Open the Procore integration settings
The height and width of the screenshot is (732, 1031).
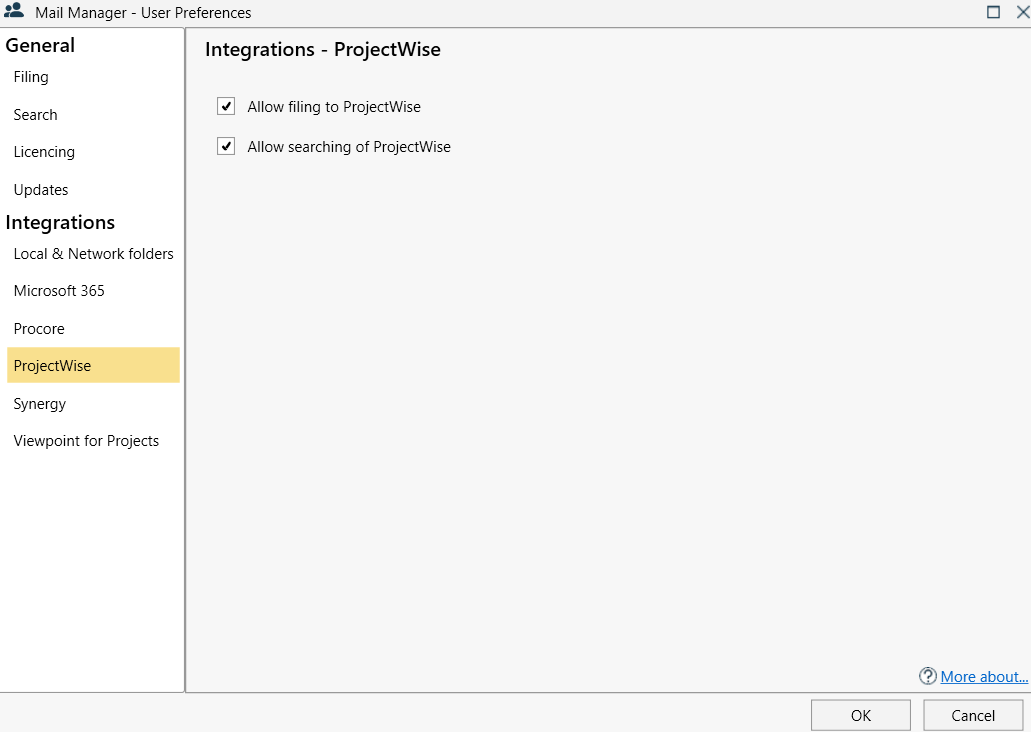[x=39, y=328]
